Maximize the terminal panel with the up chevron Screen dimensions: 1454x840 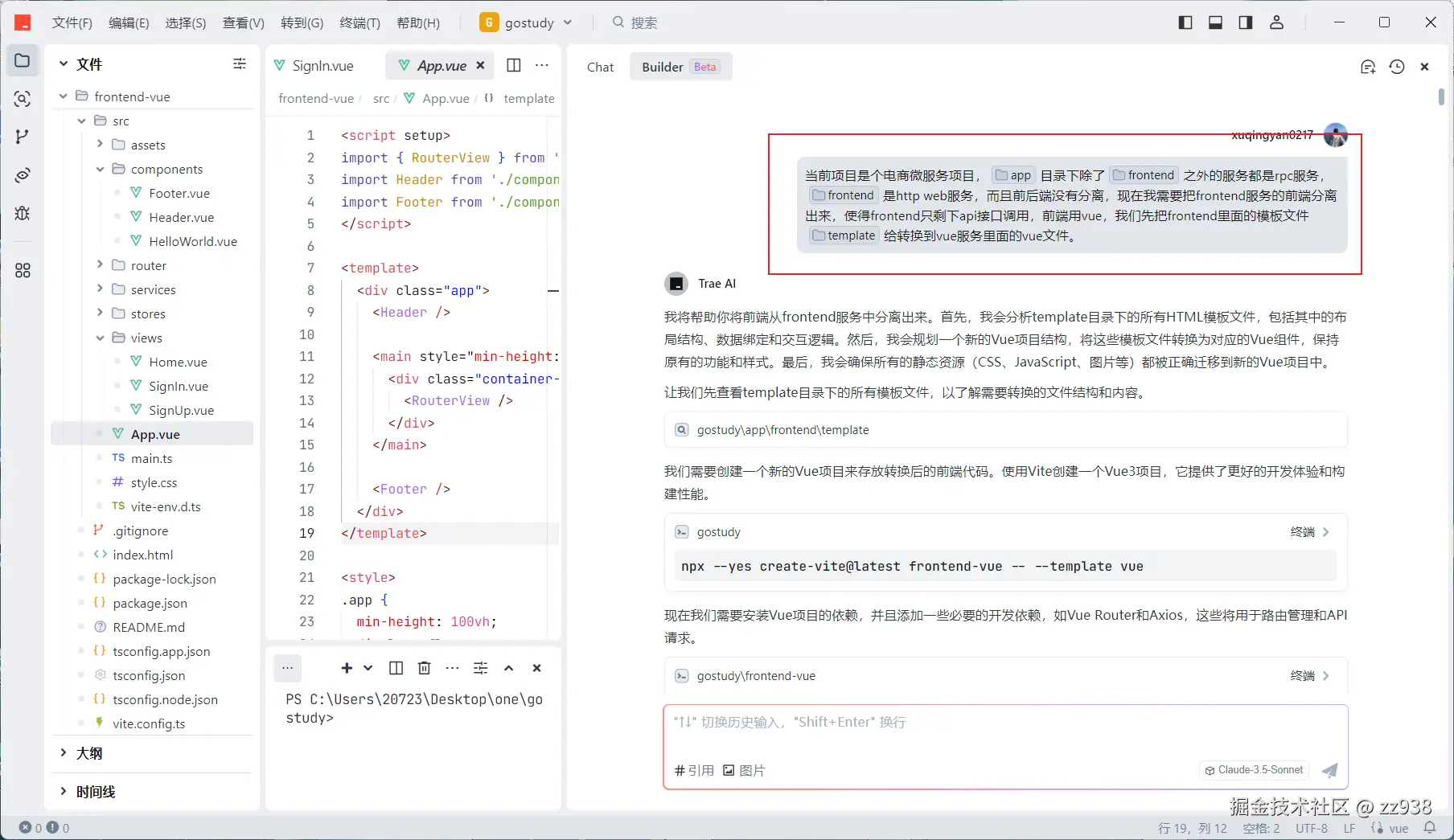point(508,668)
